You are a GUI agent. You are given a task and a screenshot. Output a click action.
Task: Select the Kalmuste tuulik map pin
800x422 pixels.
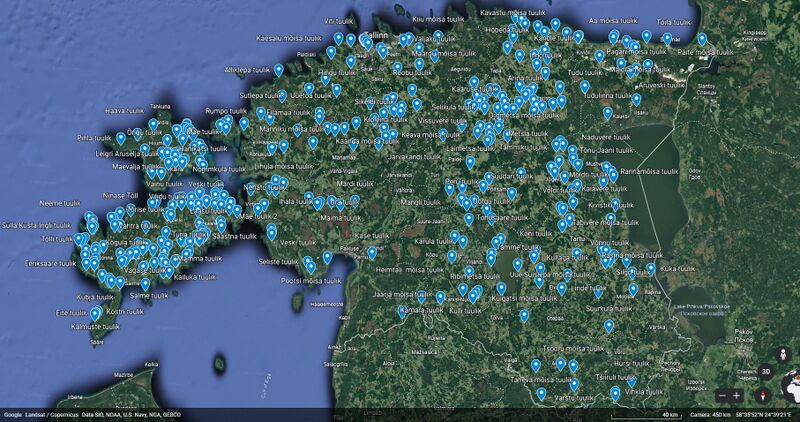pos(96,313)
